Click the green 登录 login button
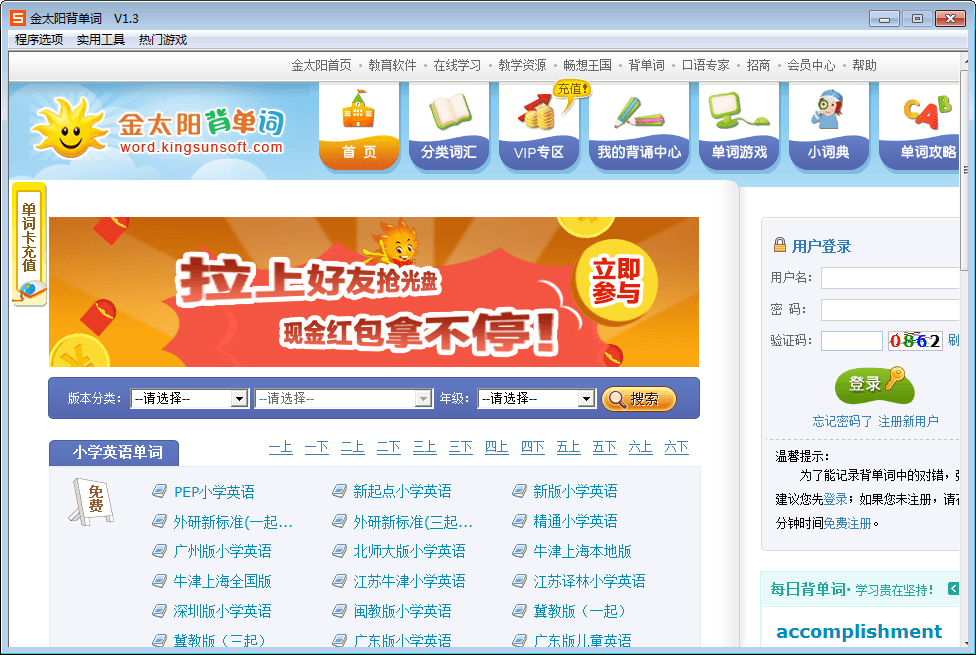This screenshot has width=976, height=655. point(873,385)
